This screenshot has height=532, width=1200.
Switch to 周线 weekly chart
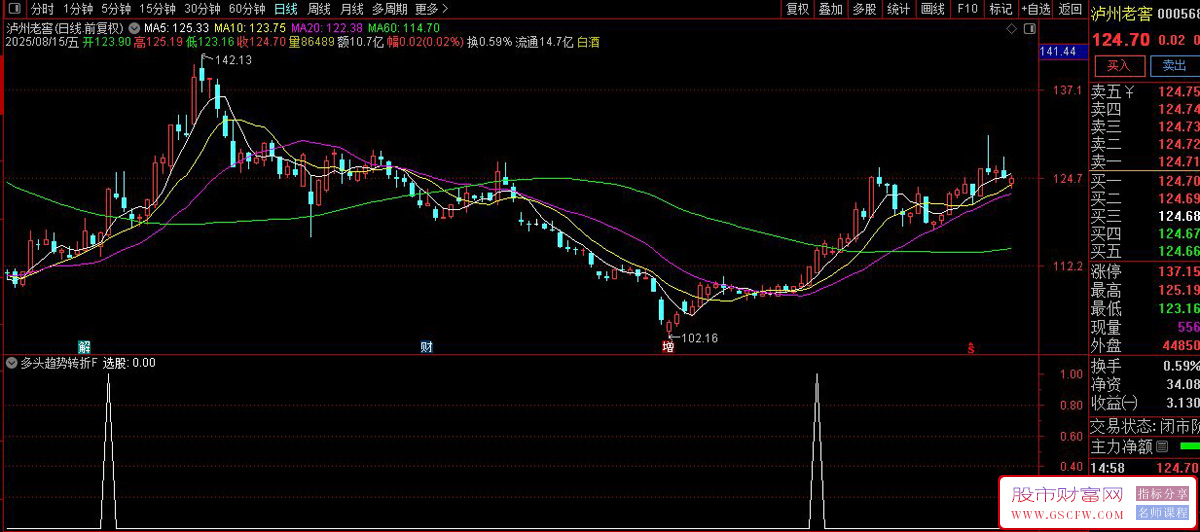[x=319, y=9]
